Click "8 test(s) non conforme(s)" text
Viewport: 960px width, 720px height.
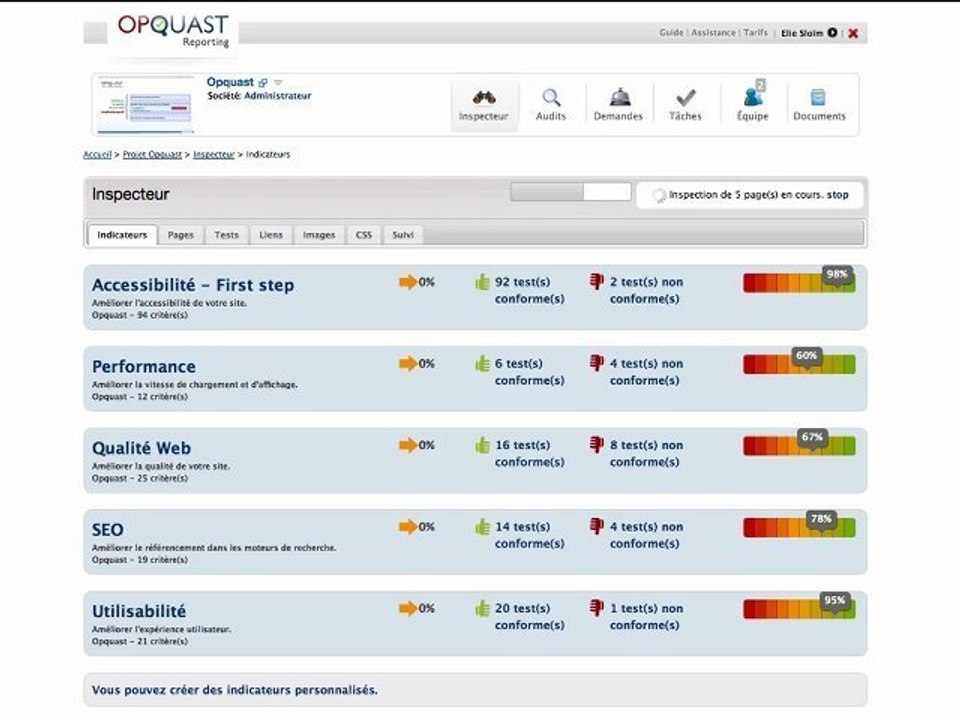[647, 454]
